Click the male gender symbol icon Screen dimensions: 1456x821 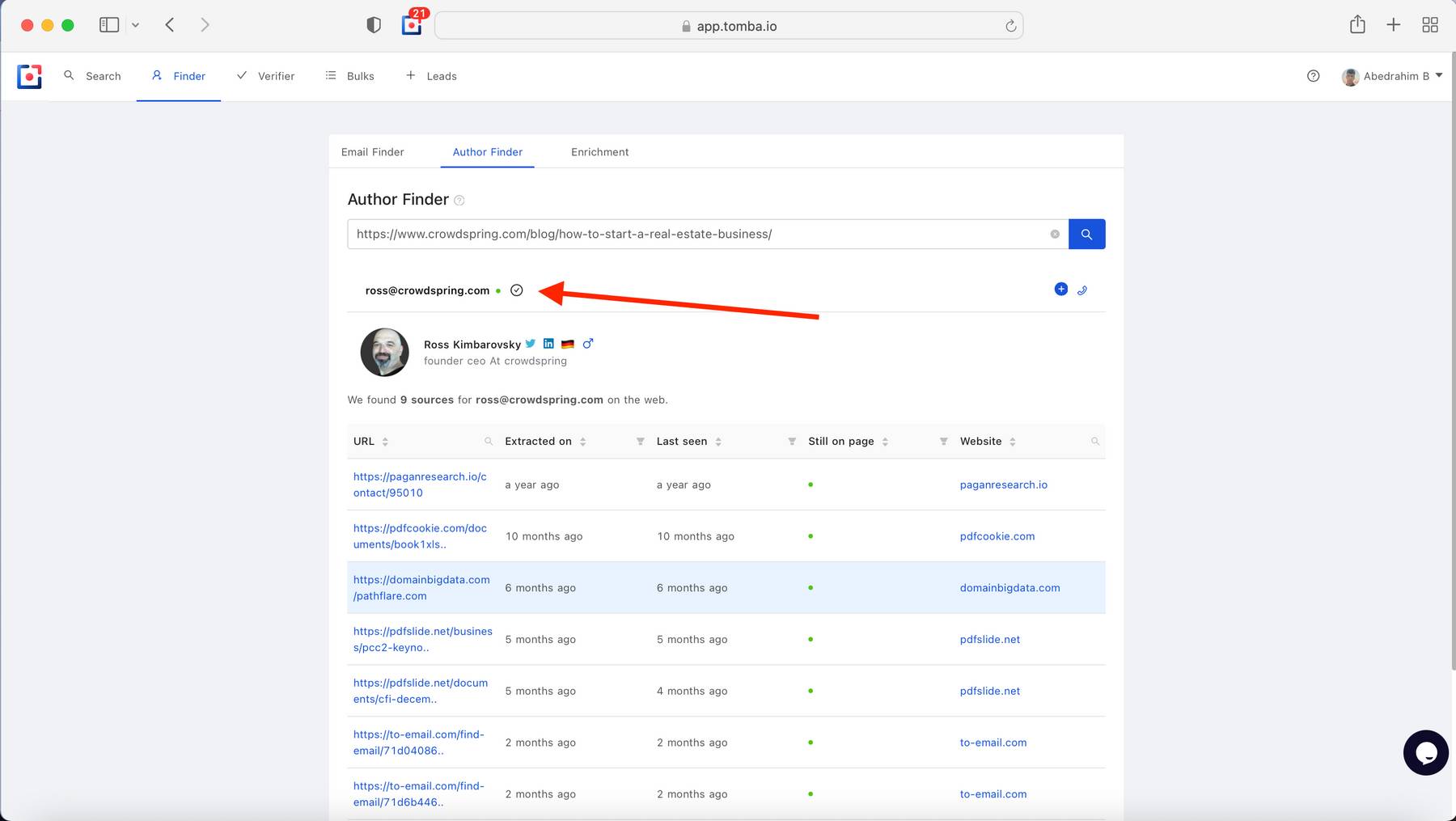point(588,343)
